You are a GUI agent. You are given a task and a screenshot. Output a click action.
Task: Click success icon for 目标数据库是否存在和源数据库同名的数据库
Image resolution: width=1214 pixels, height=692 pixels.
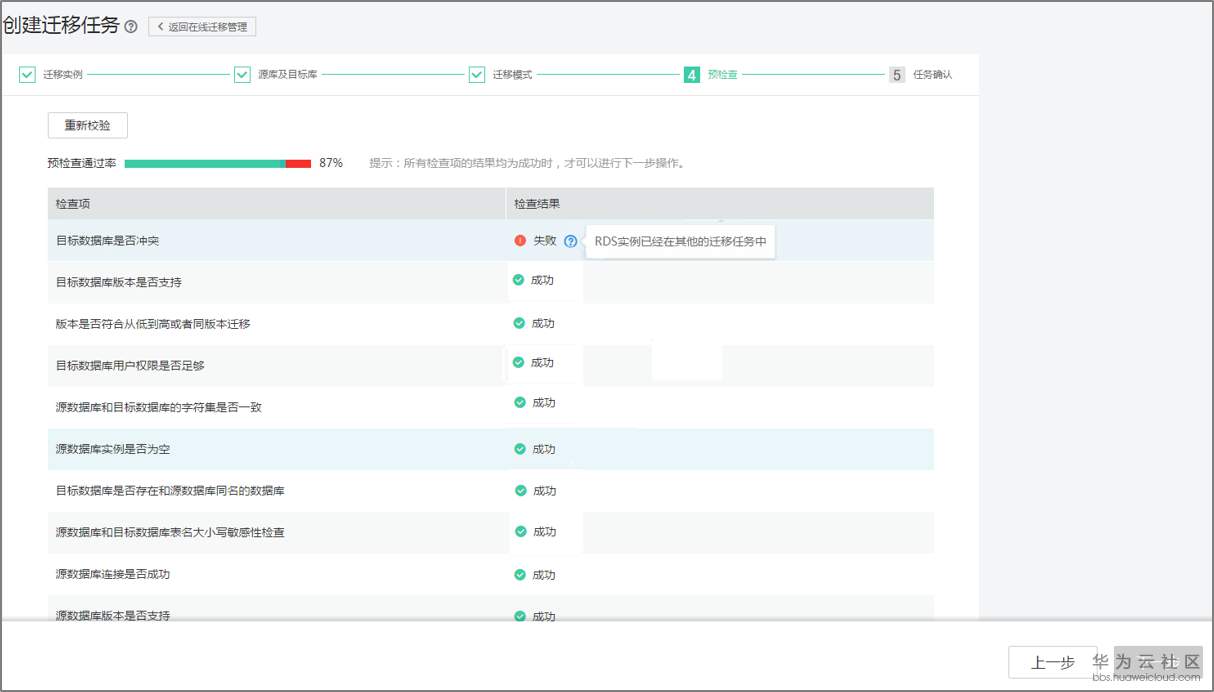pos(521,490)
